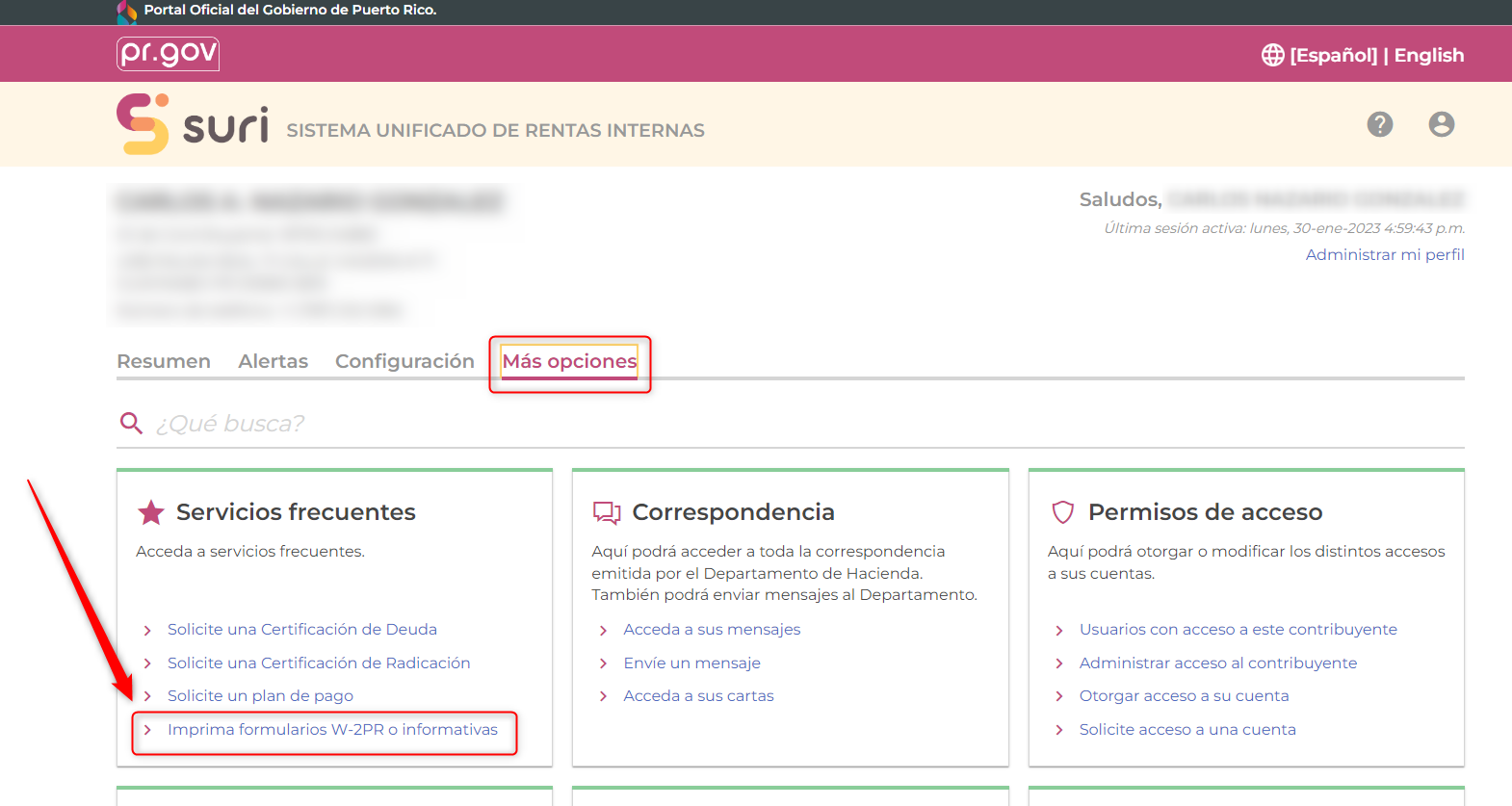Screen dimensions: 1512x806
Task: Open Solicite una Certificación de Deuda
Action: click(x=301, y=630)
